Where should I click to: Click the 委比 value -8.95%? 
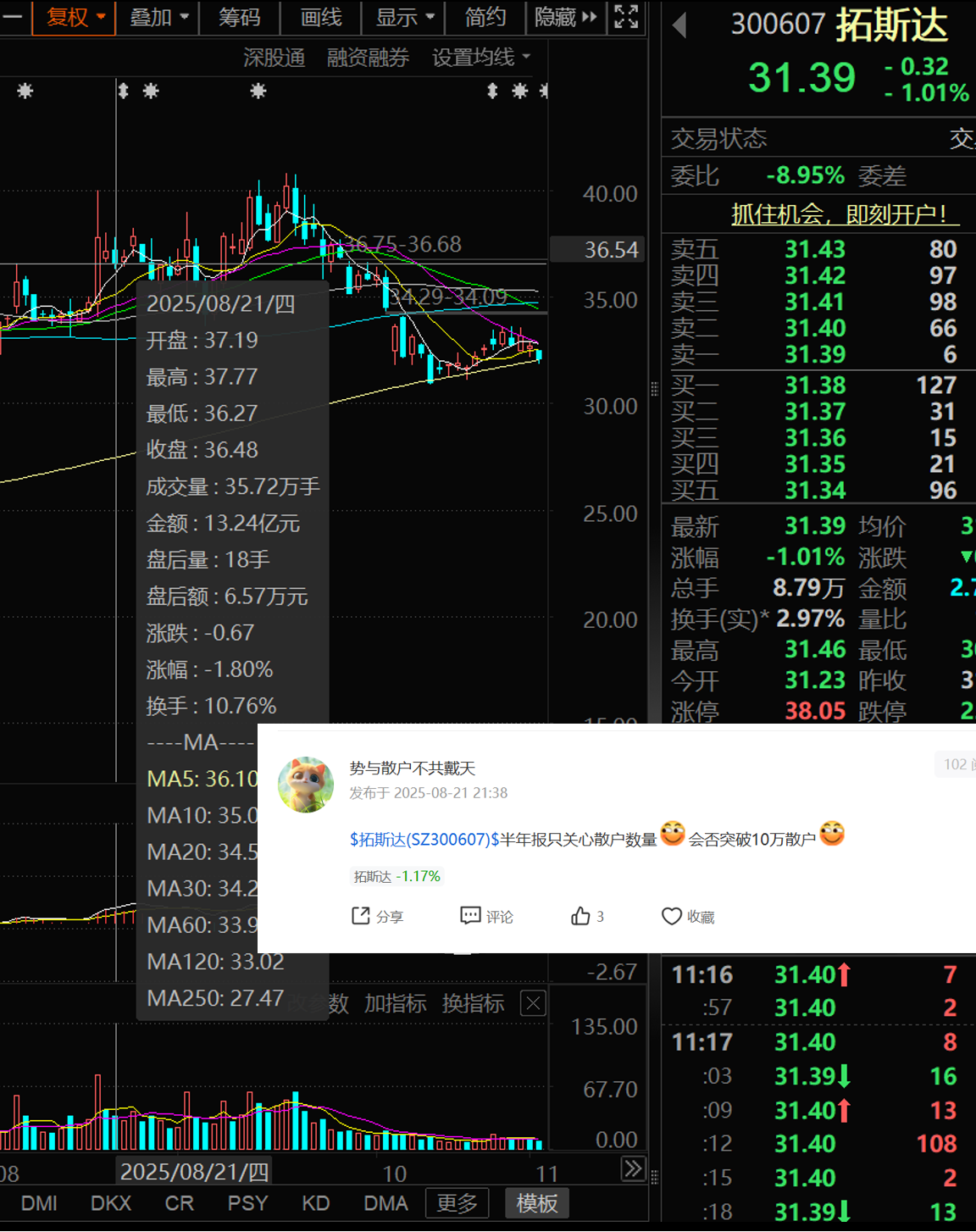click(805, 175)
